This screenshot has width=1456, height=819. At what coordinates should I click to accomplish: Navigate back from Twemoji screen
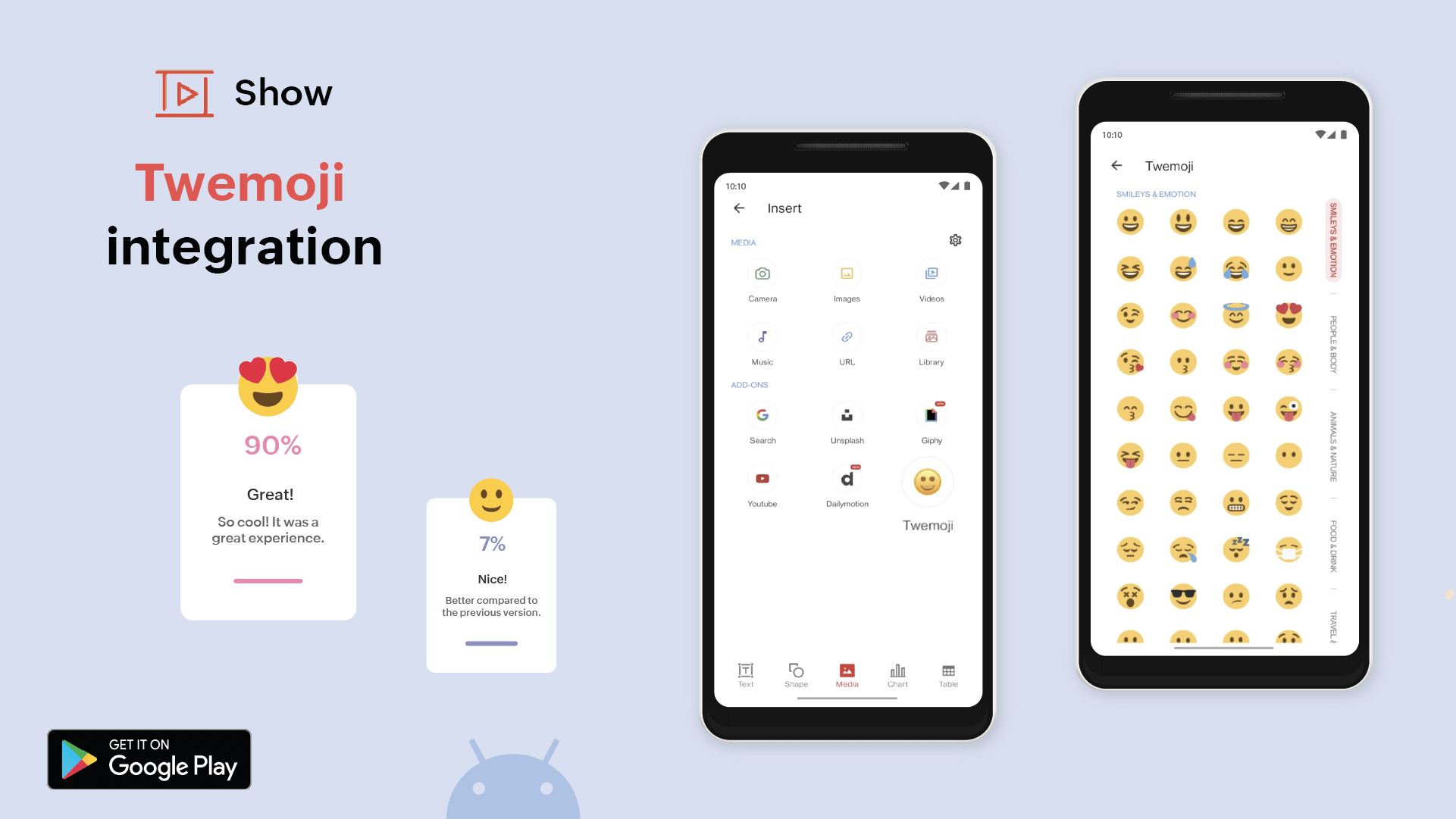[x=1117, y=164]
